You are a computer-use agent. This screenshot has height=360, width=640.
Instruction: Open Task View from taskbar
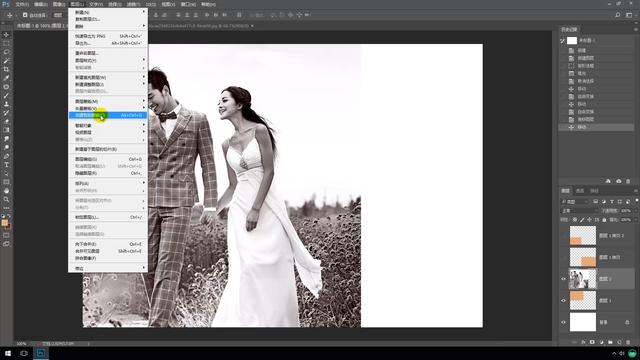click(x=24, y=353)
